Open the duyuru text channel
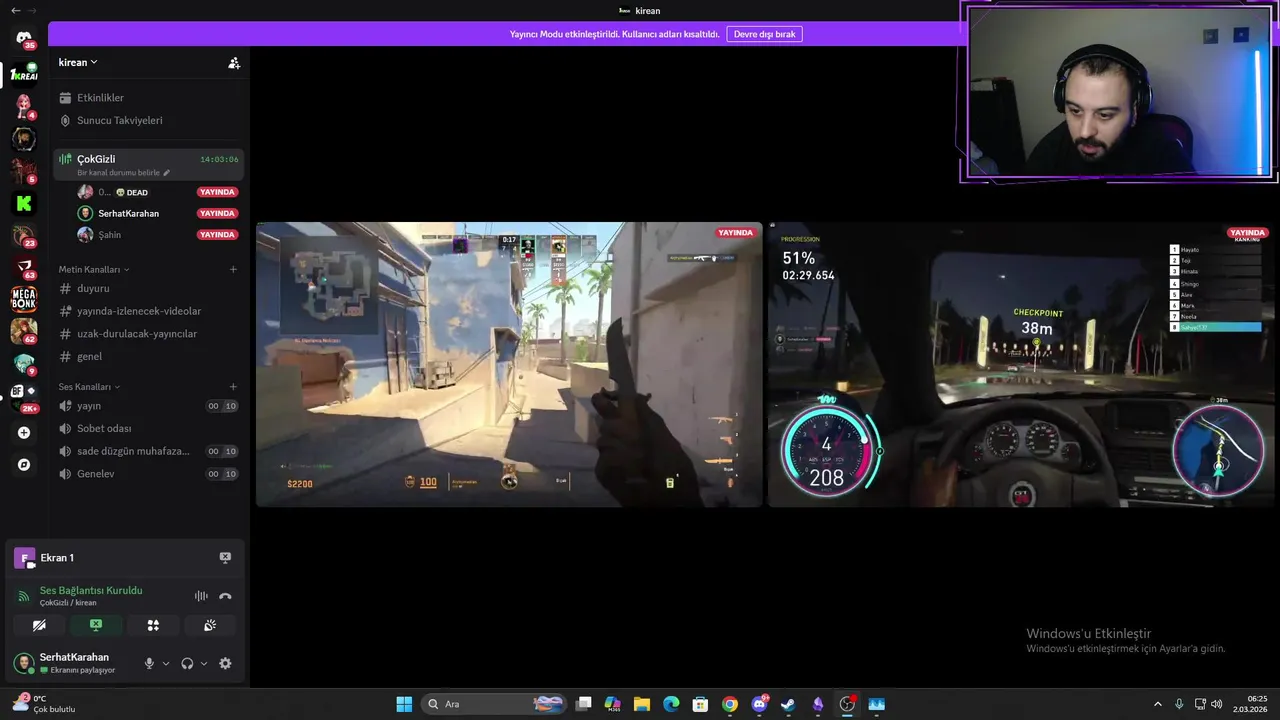 (x=148, y=288)
